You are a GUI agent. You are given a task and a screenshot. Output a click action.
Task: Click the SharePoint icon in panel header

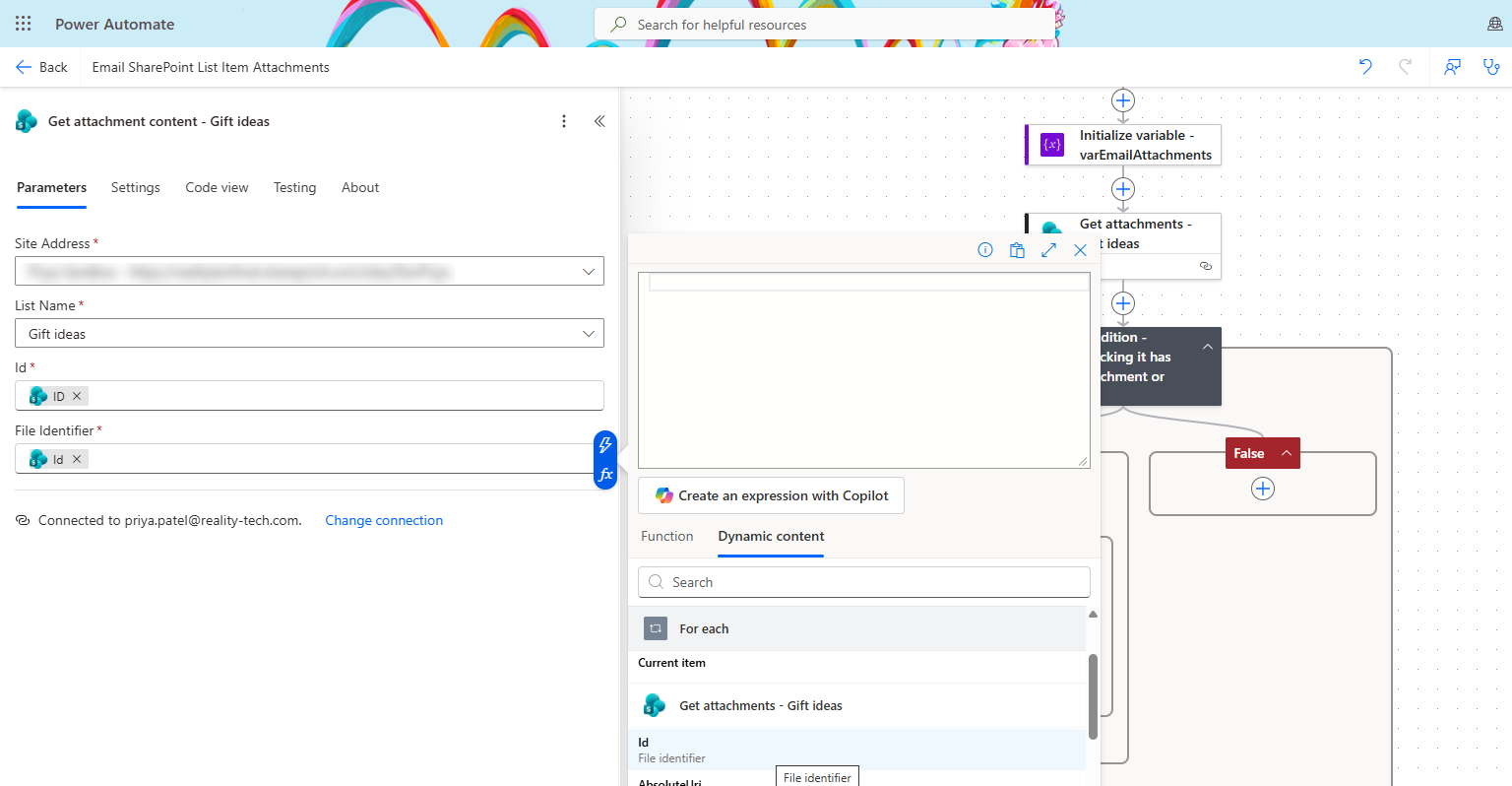tap(27, 121)
